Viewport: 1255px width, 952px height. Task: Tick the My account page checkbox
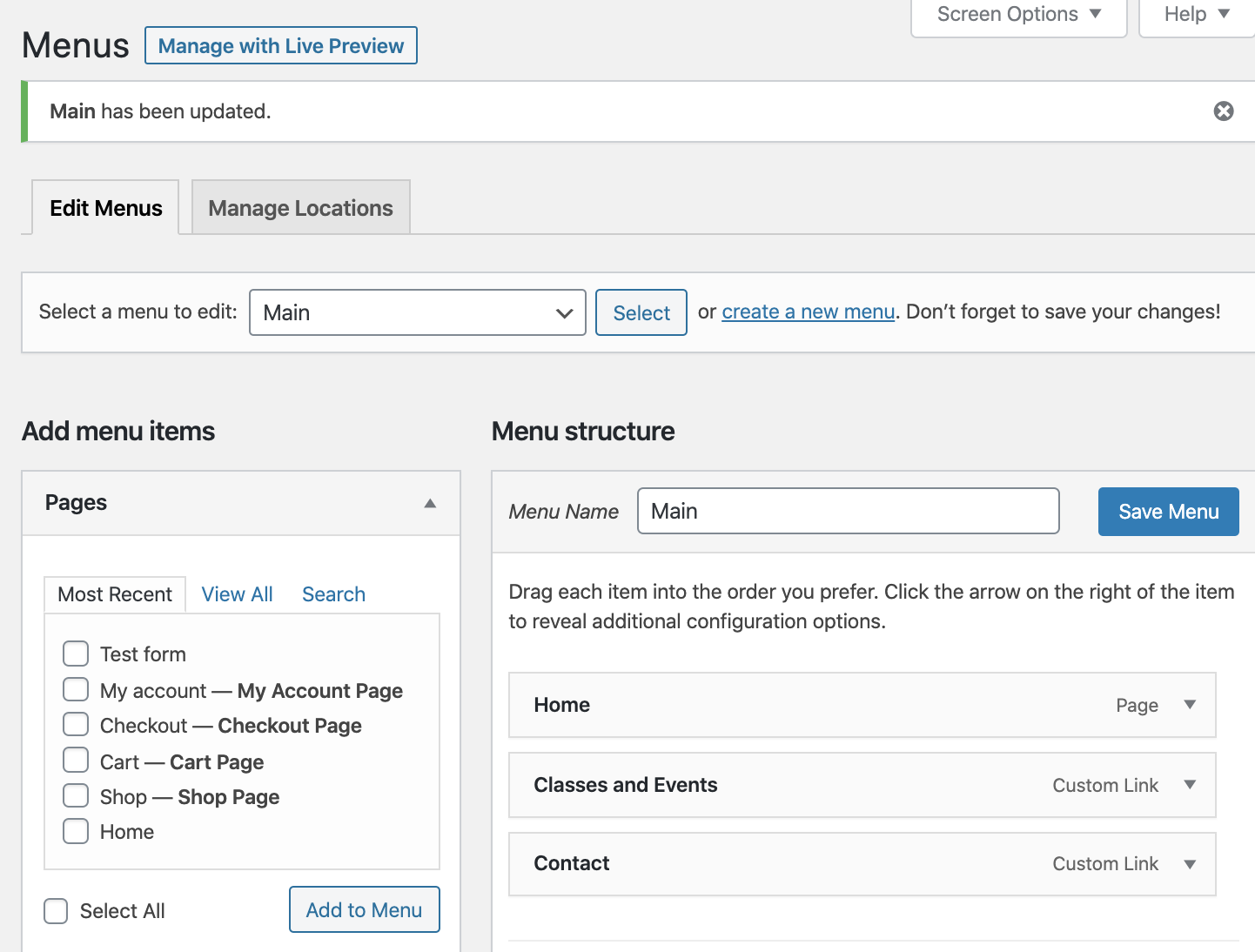coord(76,690)
